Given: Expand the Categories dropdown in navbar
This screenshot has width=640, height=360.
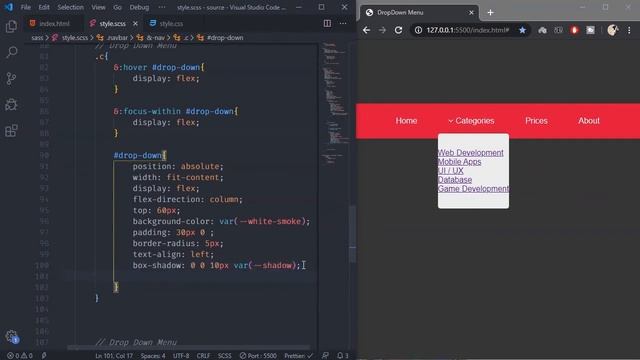Looking at the screenshot, I should pyautogui.click(x=471, y=121).
